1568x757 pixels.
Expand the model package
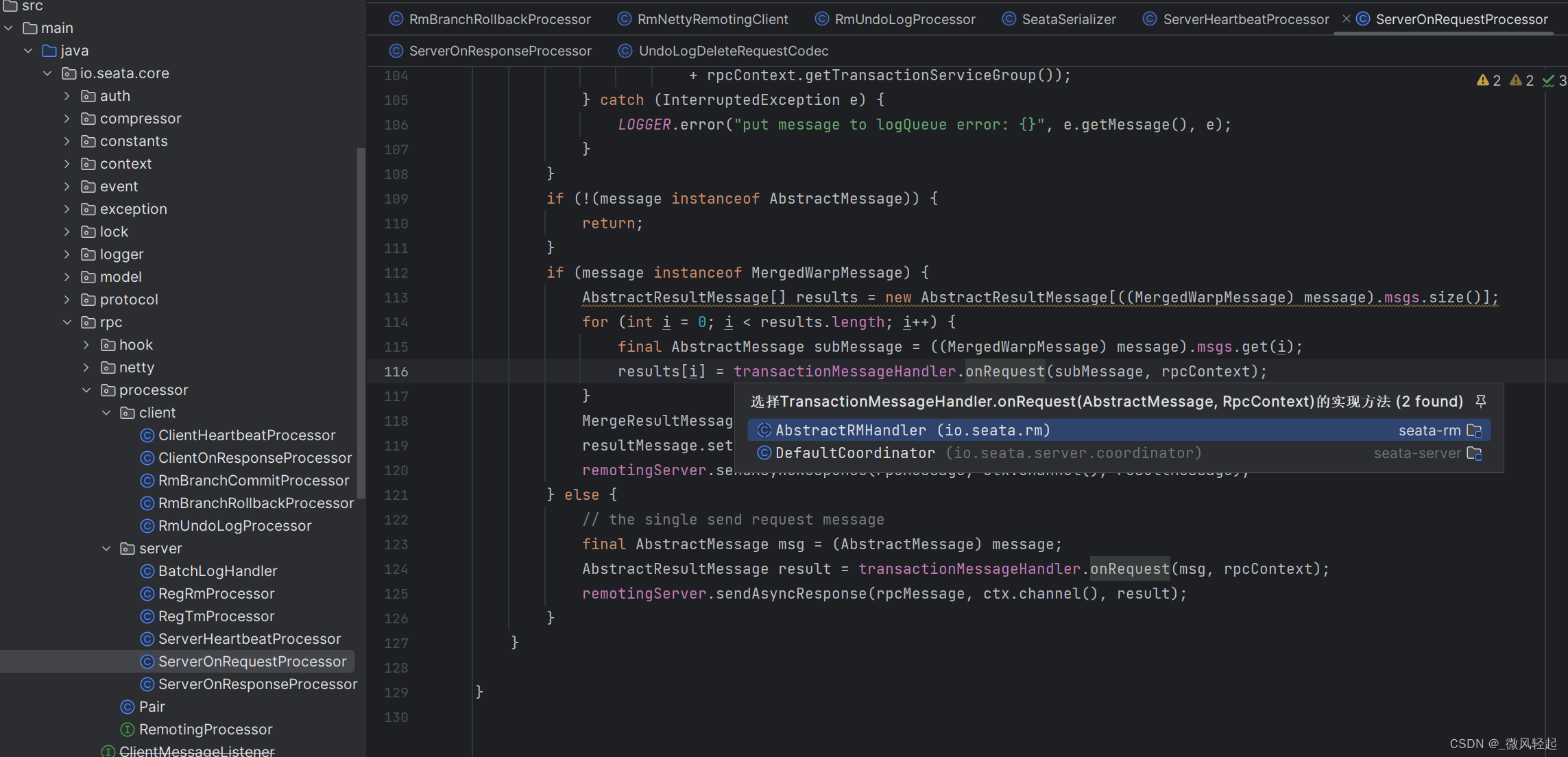click(67, 277)
